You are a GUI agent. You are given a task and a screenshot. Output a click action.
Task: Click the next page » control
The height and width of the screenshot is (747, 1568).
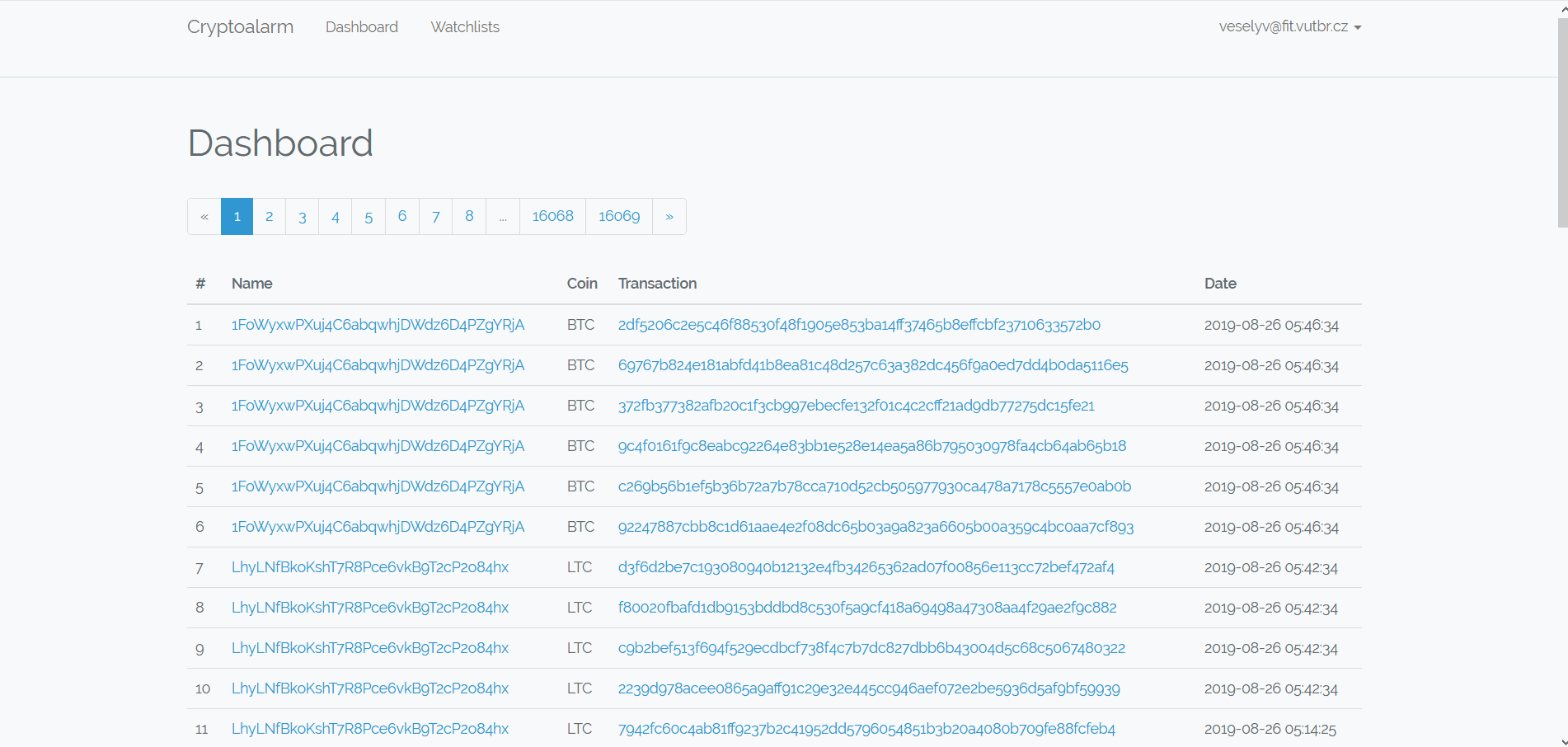[x=669, y=216]
